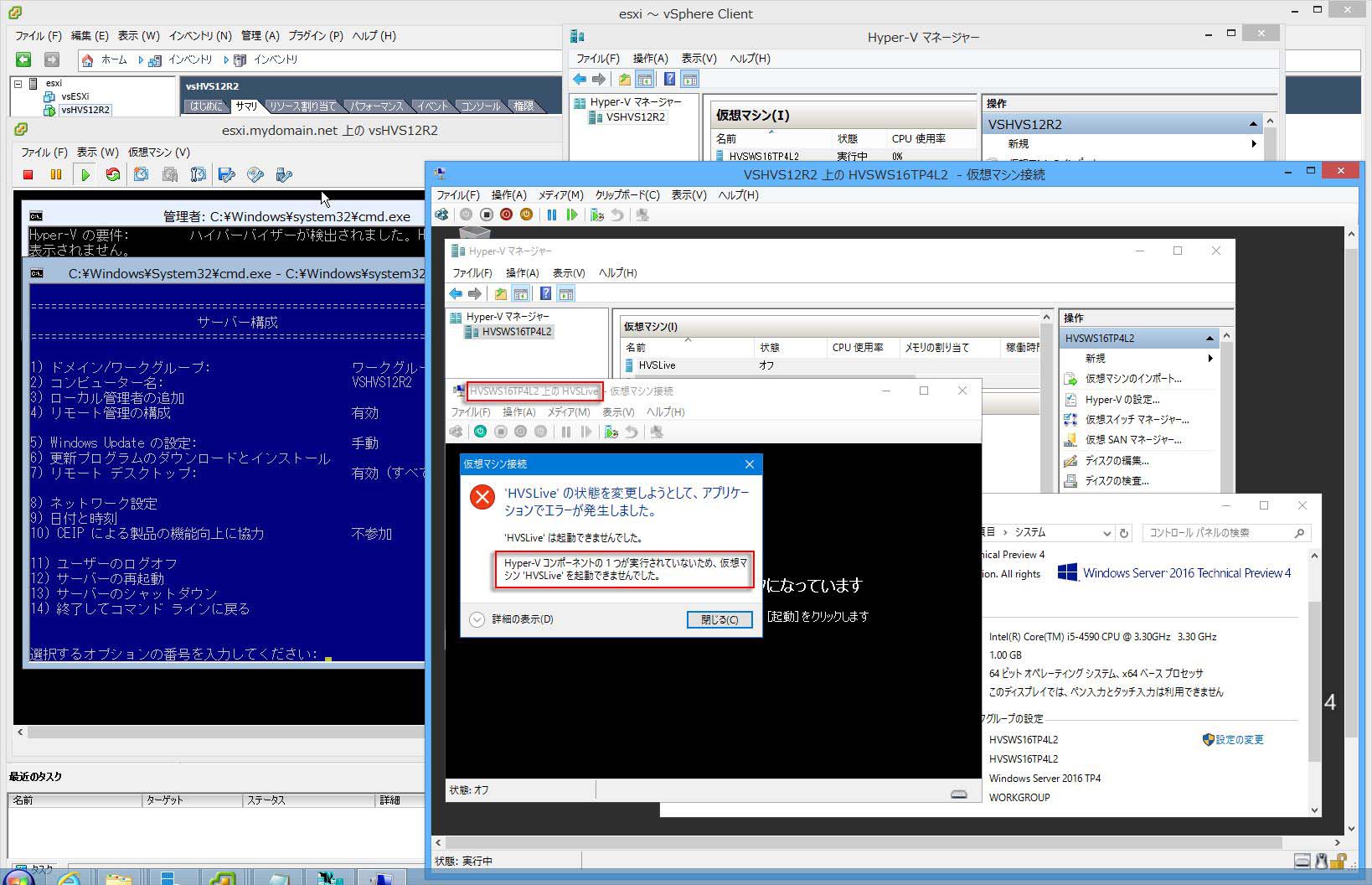
Task: Open 操作(A) menu in outer Hyper-V Manager
Action: [651, 59]
